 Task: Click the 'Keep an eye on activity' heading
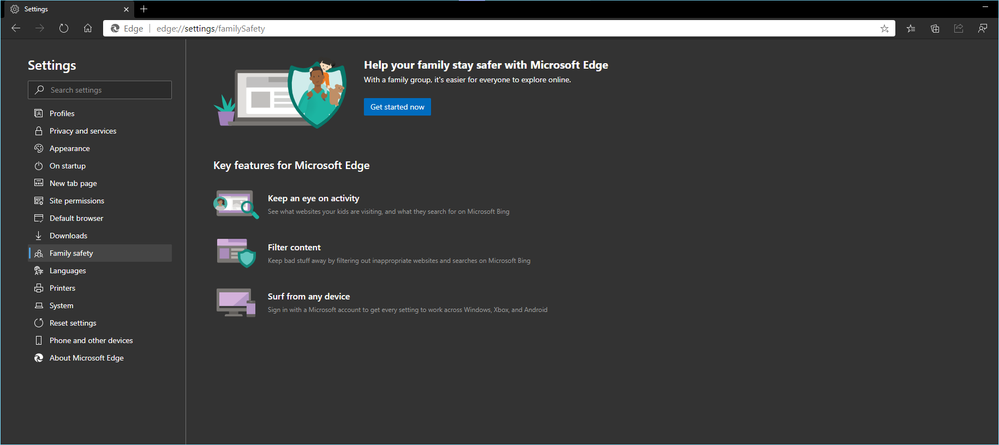(x=313, y=198)
